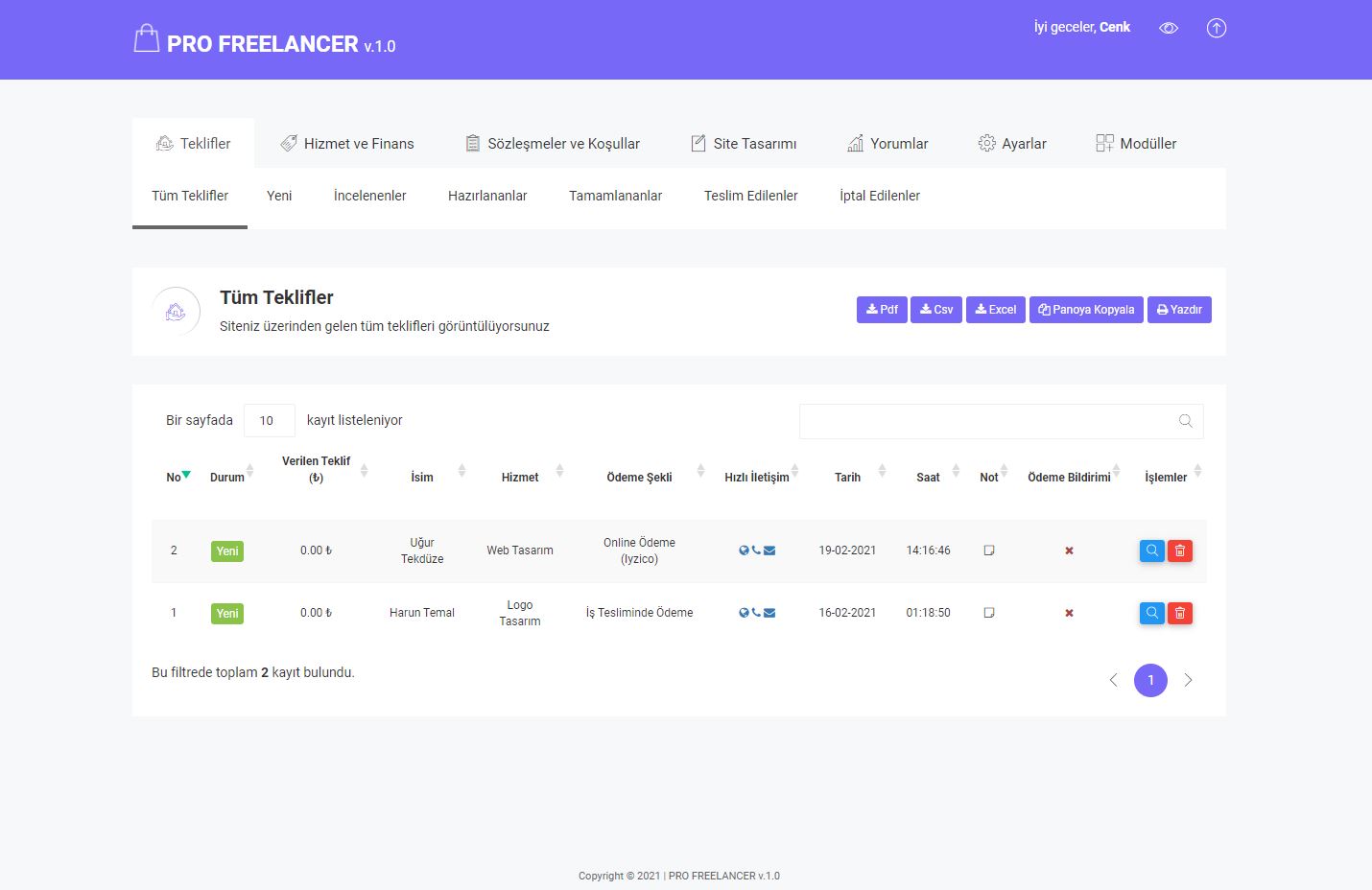The image size is (1372, 890).
Task: Export table as Pdf
Action: 882,310
